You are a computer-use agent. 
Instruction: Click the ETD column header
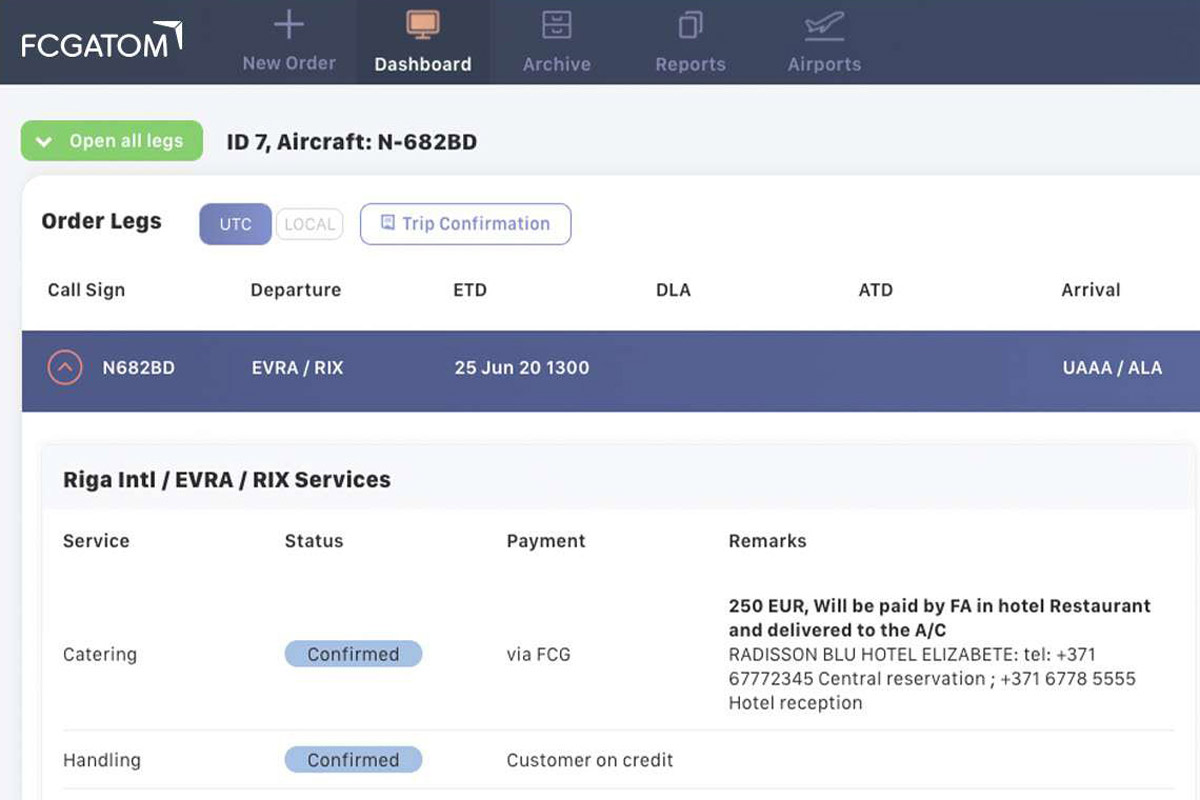pyautogui.click(x=470, y=290)
